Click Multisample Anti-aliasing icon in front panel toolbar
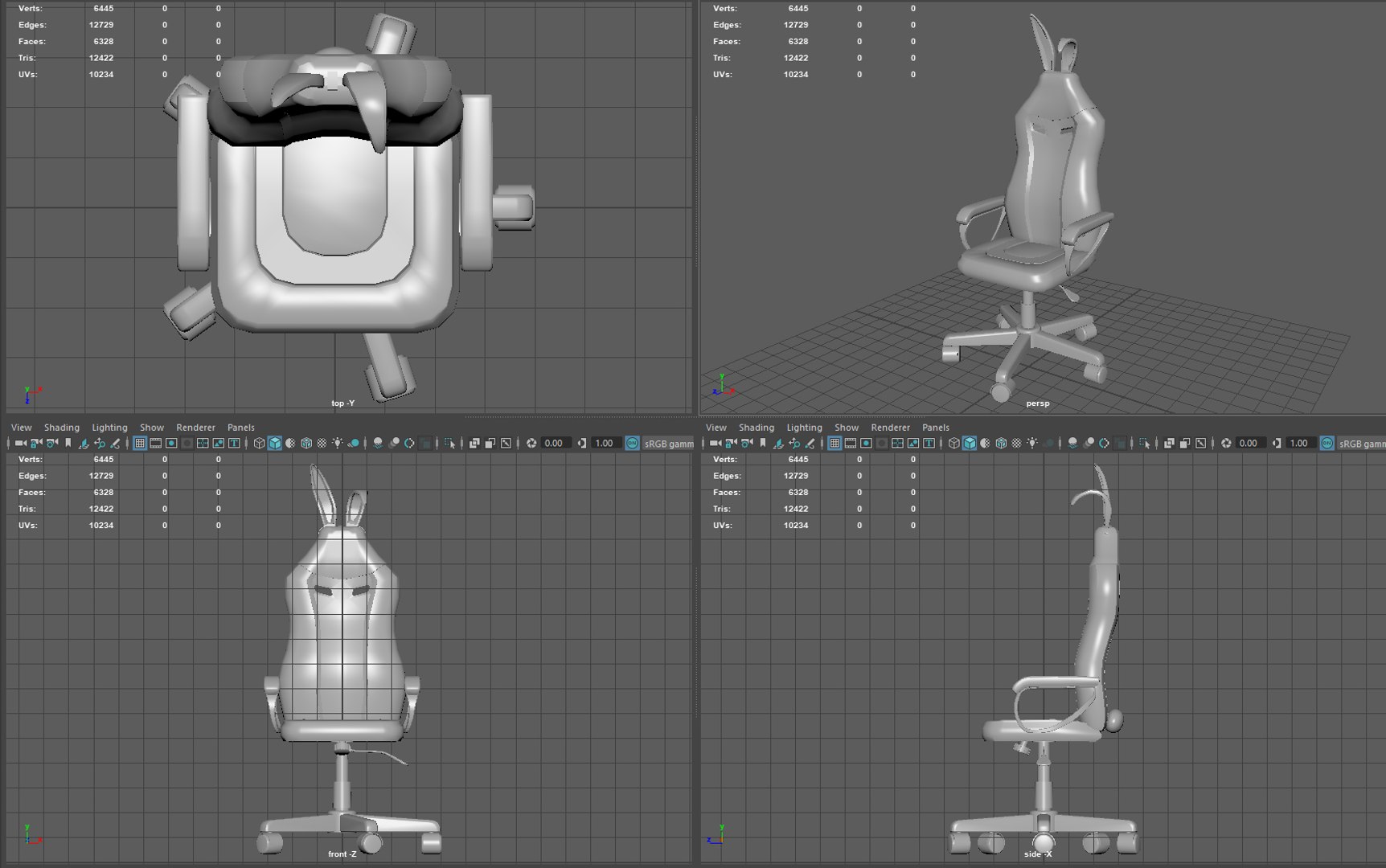1386x868 pixels. pyautogui.click(x=409, y=443)
